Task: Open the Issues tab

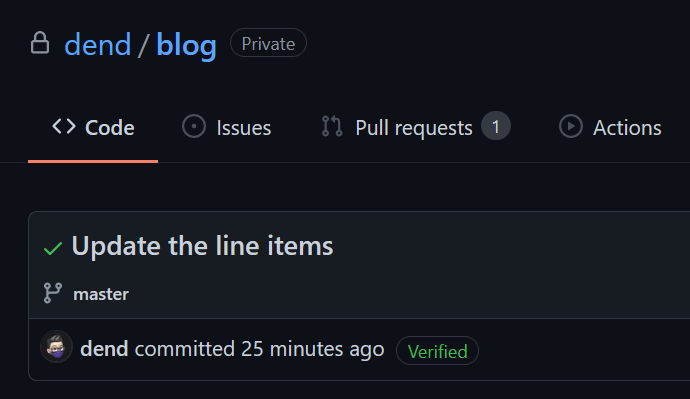Action: coord(227,128)
